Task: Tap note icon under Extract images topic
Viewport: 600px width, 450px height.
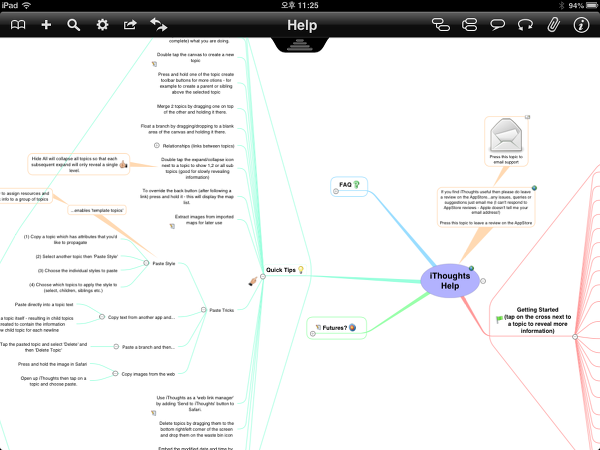Action: (172, 226)
